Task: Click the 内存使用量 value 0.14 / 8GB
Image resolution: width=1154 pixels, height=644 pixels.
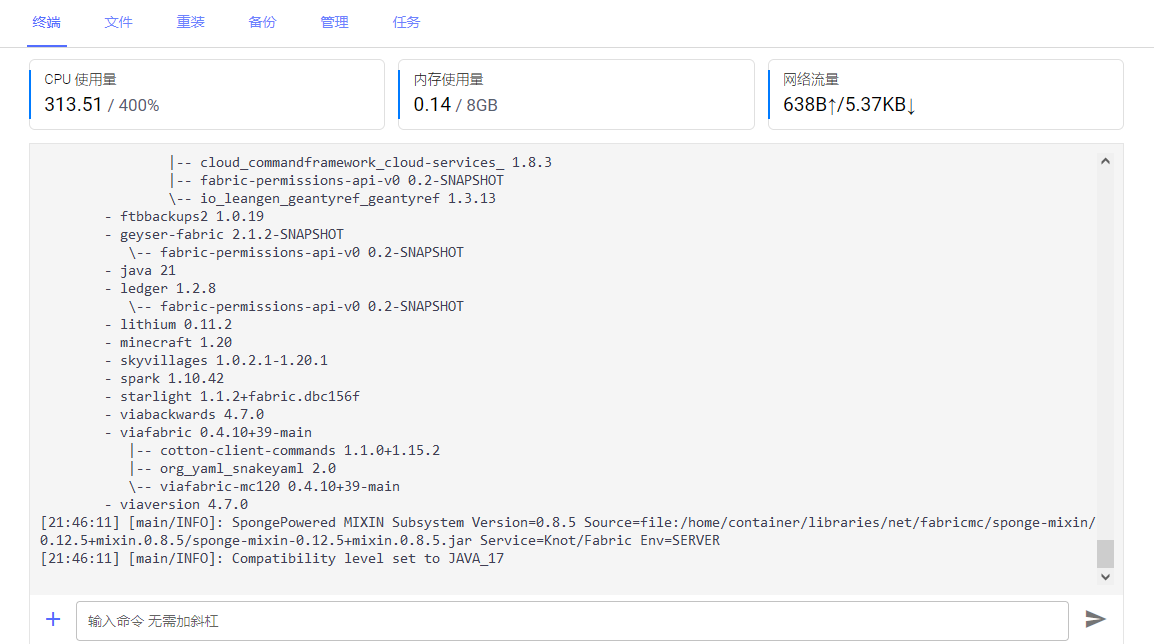Action: click(x=456, y=105)
